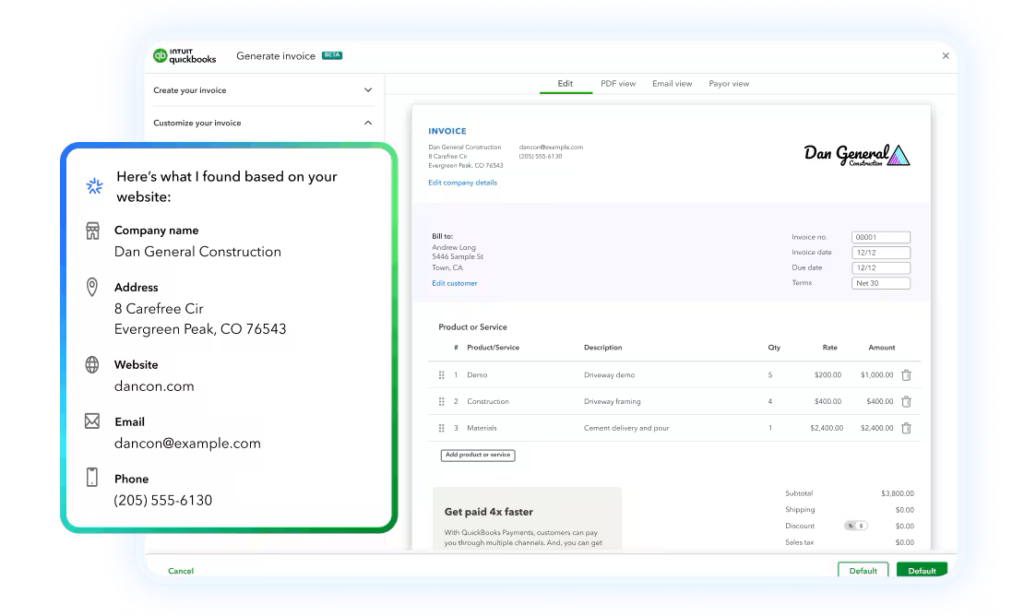Delete the Construction line item
This screenshot has width=1024, height=616.
pyautogui.click(x=906, y=402)
